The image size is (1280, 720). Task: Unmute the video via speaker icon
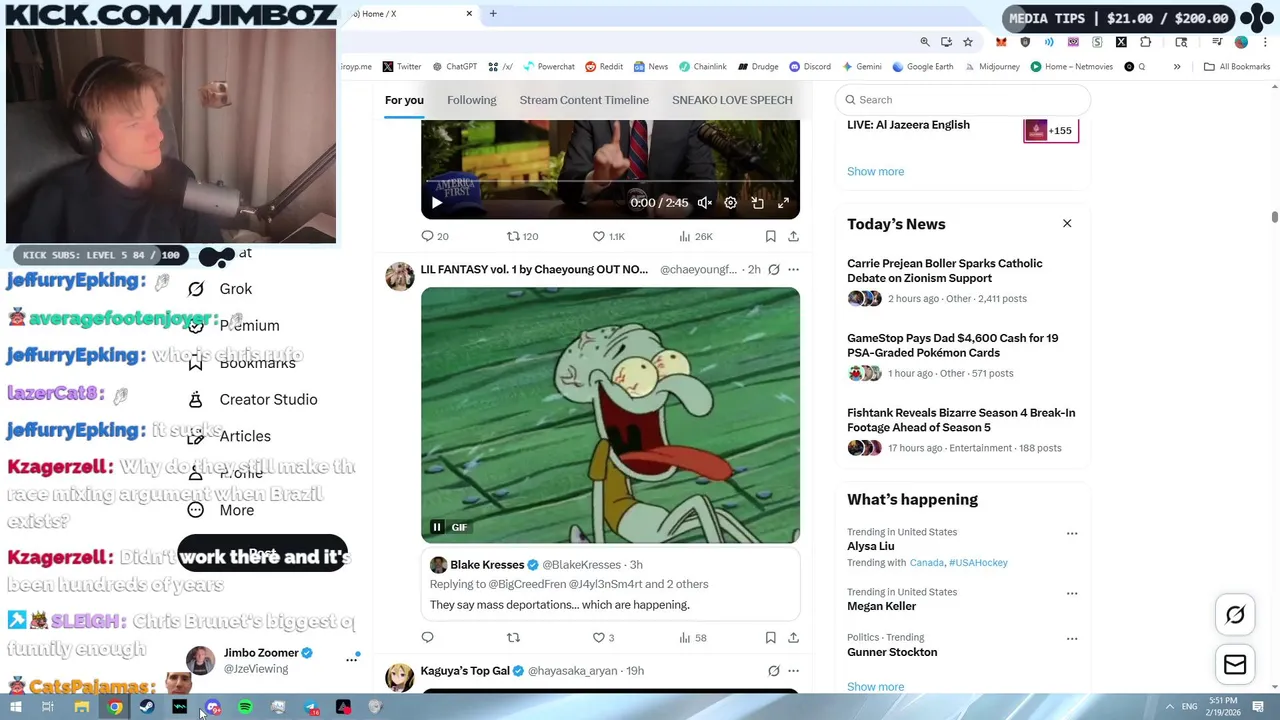[705, 203]
